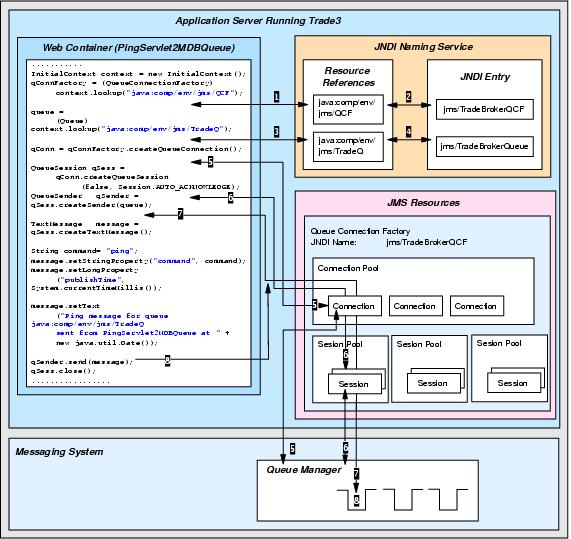The width and height of the screenshot is (571, 539).
Task: Select the 'Resource References' heading
Action: point(348,76)
